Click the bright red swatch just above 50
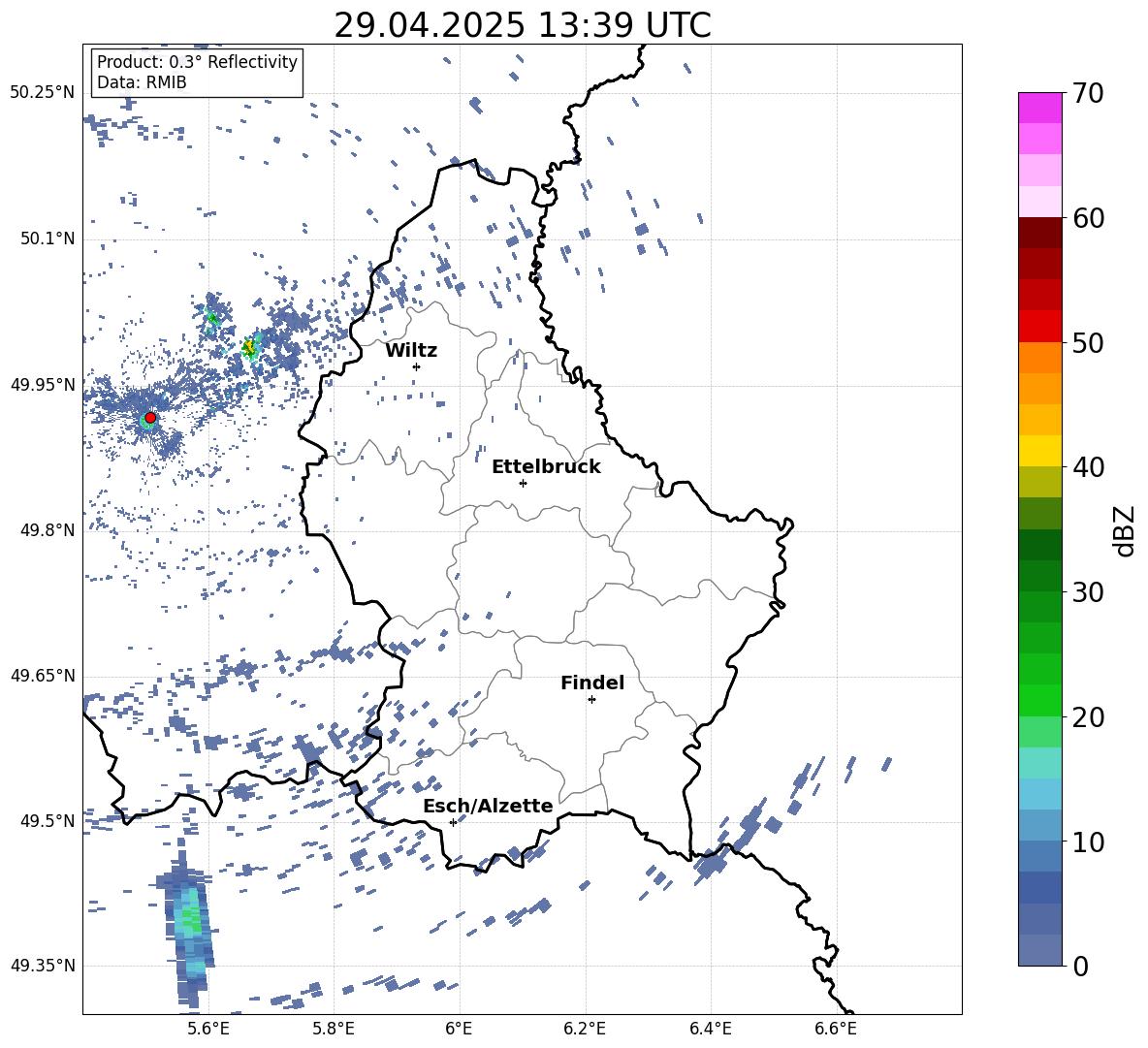This screenshot has width=1148, height=1048. (x=1040, y=327)
